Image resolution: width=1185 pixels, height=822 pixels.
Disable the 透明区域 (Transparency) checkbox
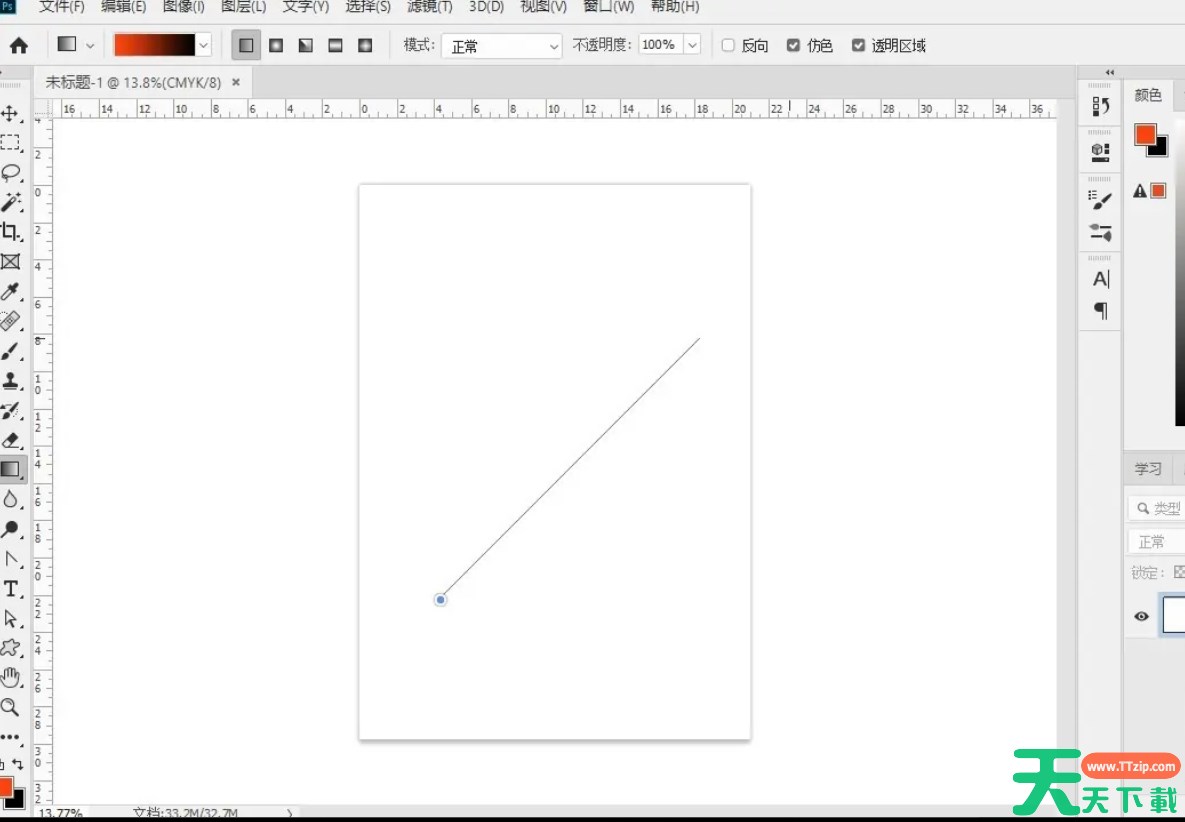858,45
